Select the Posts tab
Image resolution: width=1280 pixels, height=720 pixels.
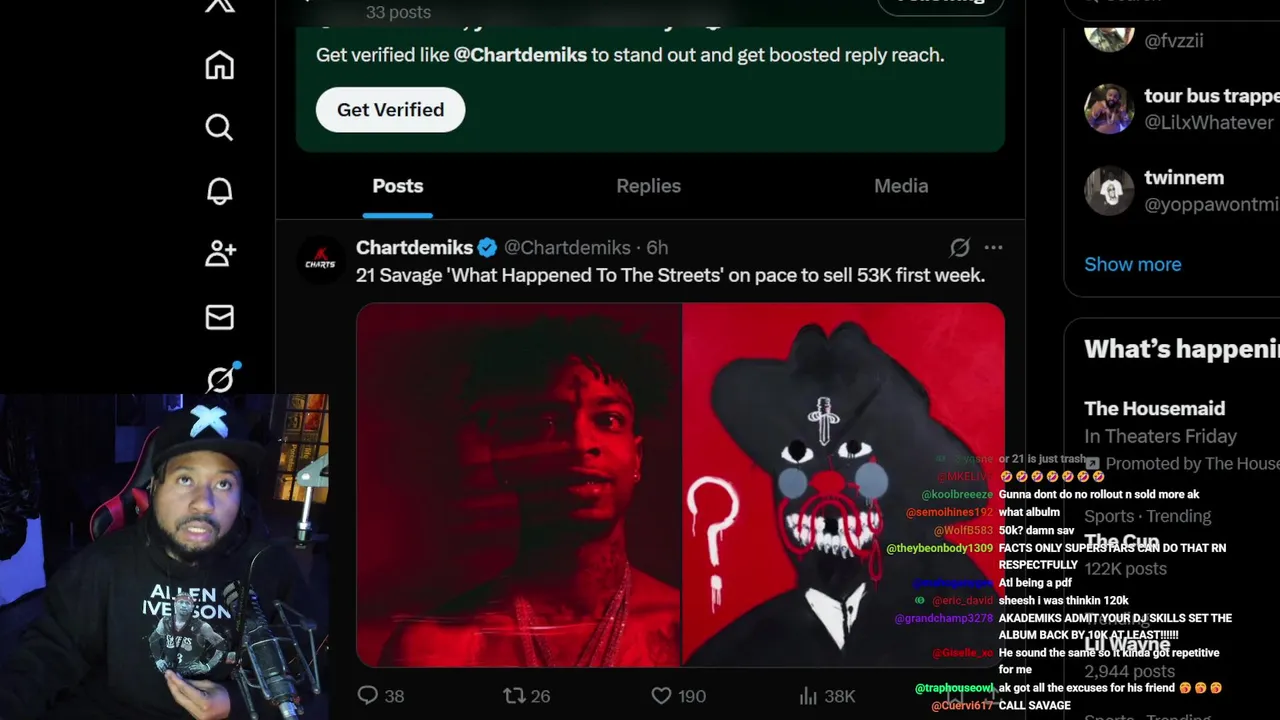pyautogui.click(x=398, y=186)
